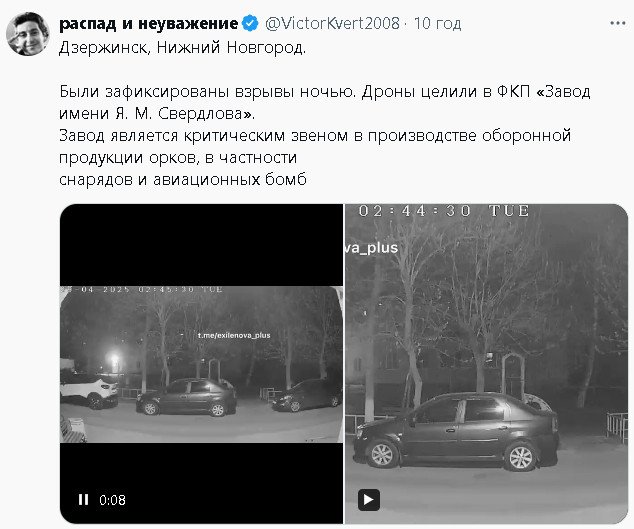
Task: Click the dark sedan in the right video
Action: (x=456, y=432)
